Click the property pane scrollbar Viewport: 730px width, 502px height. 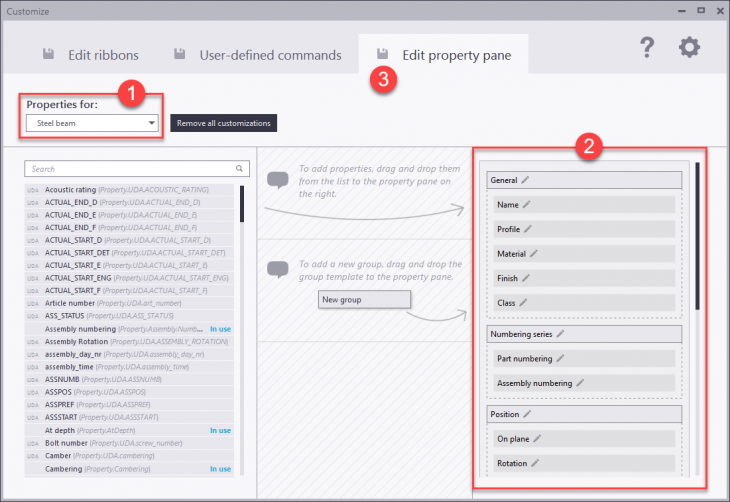697,236
